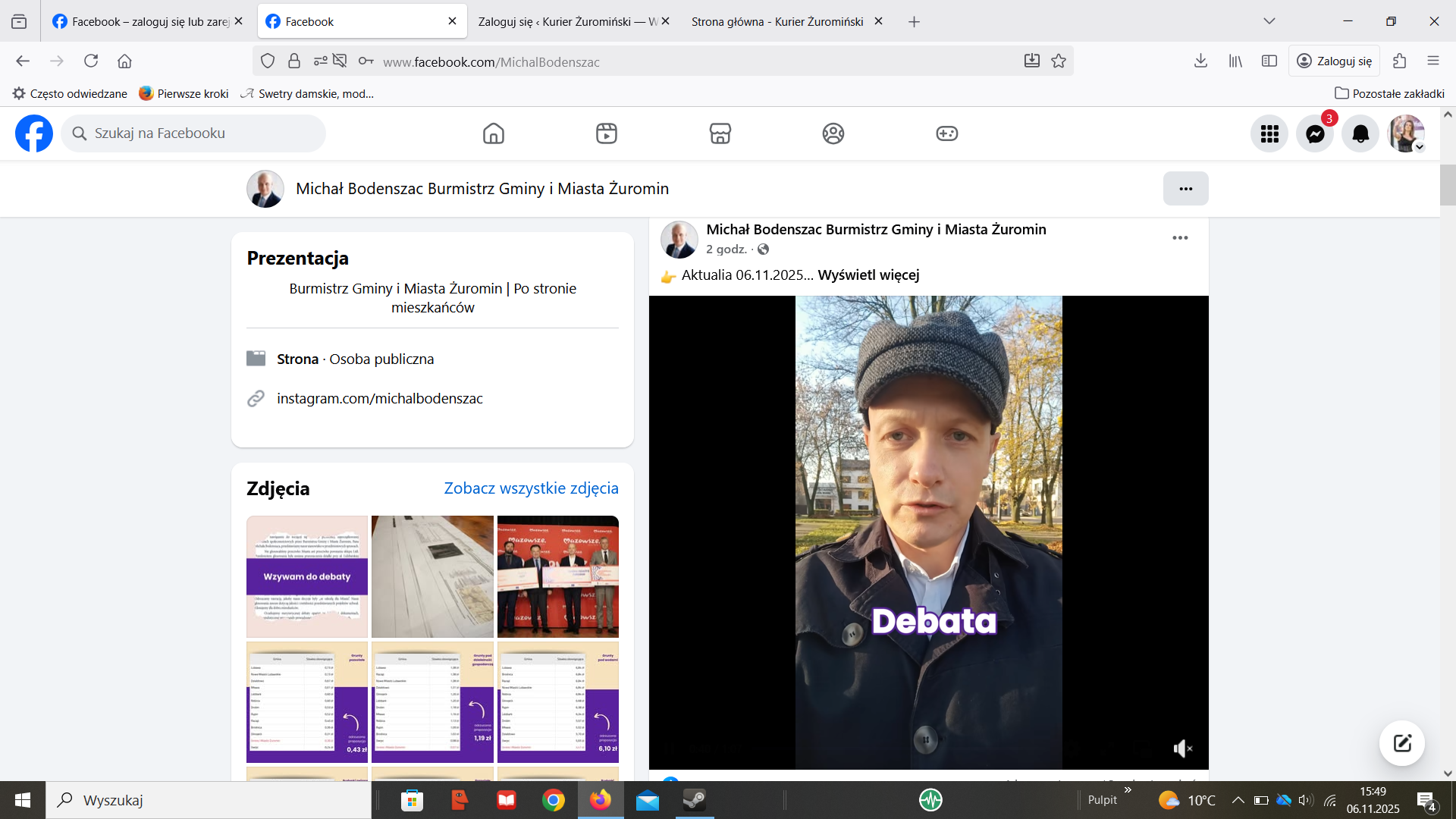Click Zobacz wszystkie zdjęcia link
The height and width of the screenshot is (819, 1456).
point(531,488)
